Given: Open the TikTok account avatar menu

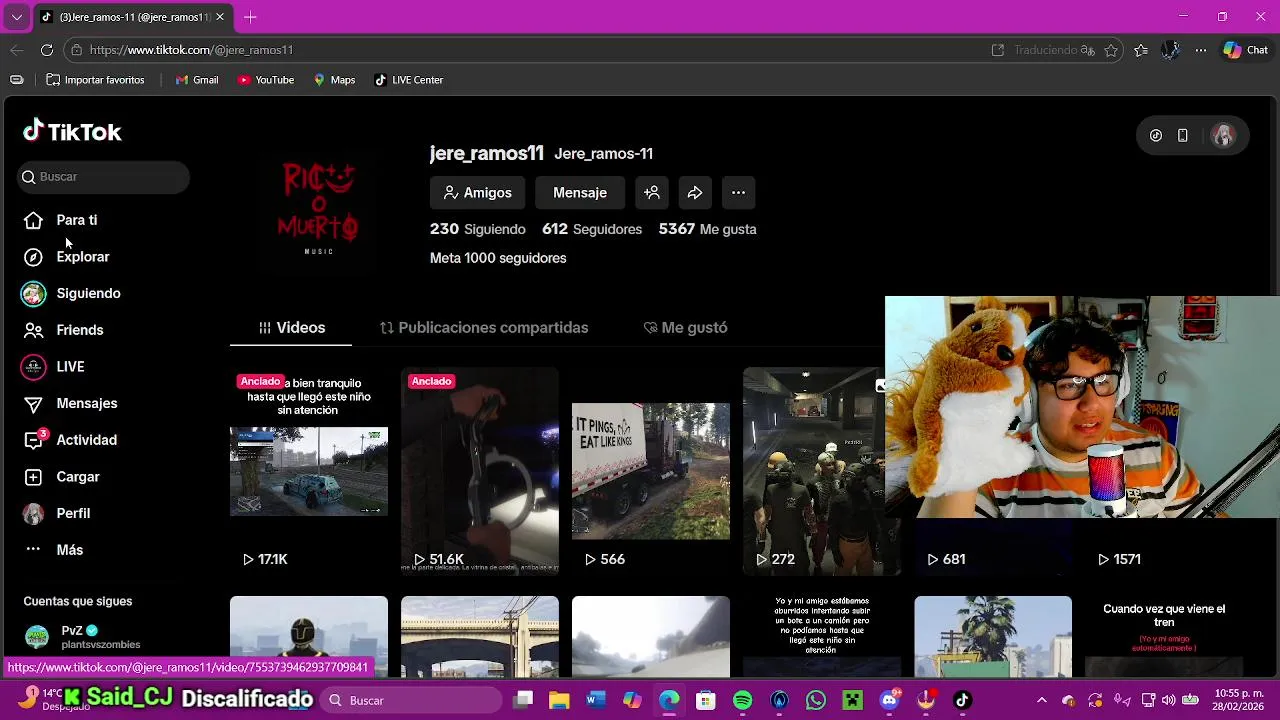Looking at the screenshot, I should point(1223,136).
